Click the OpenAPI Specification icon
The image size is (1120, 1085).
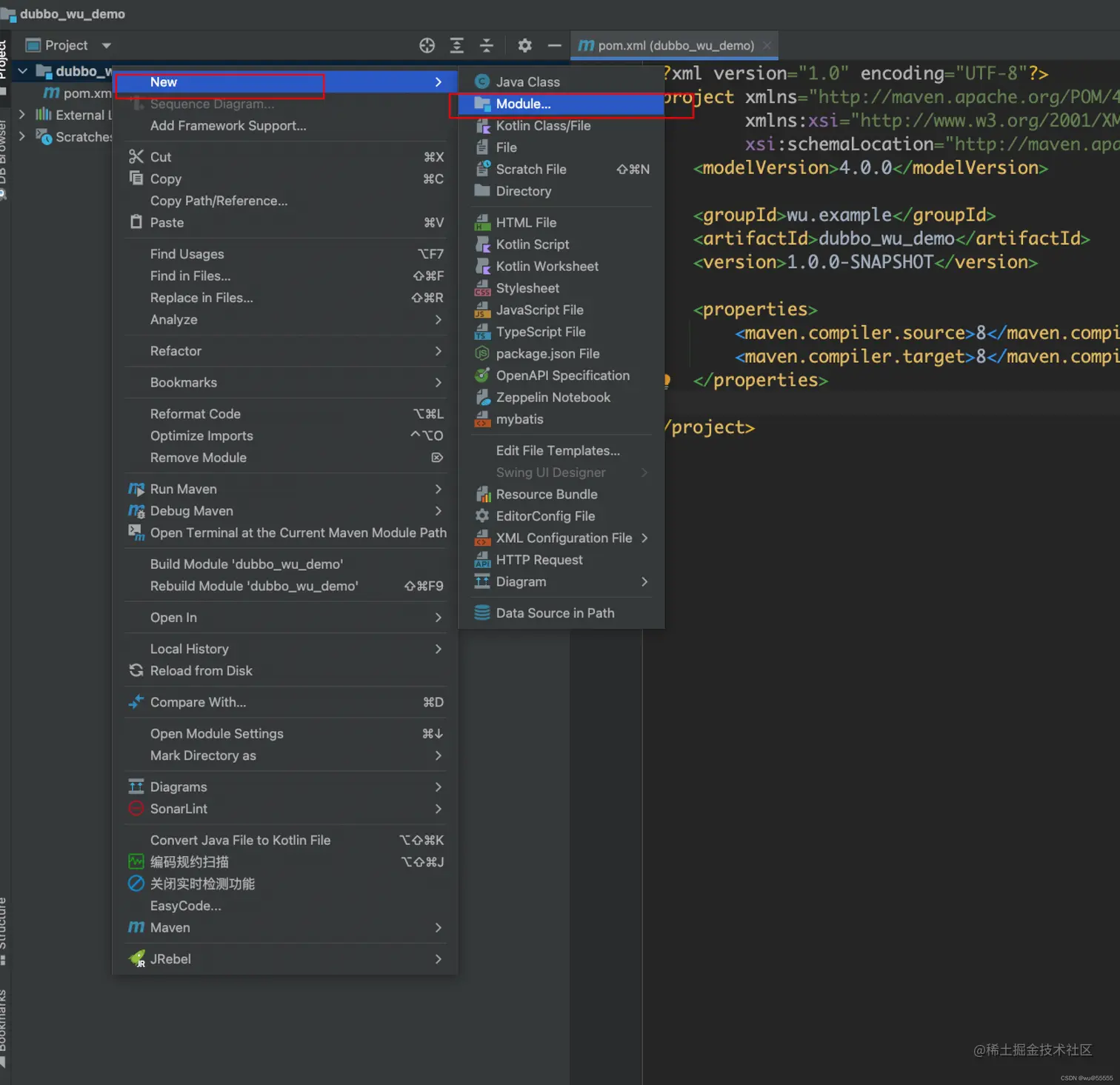tap(482, 375)
